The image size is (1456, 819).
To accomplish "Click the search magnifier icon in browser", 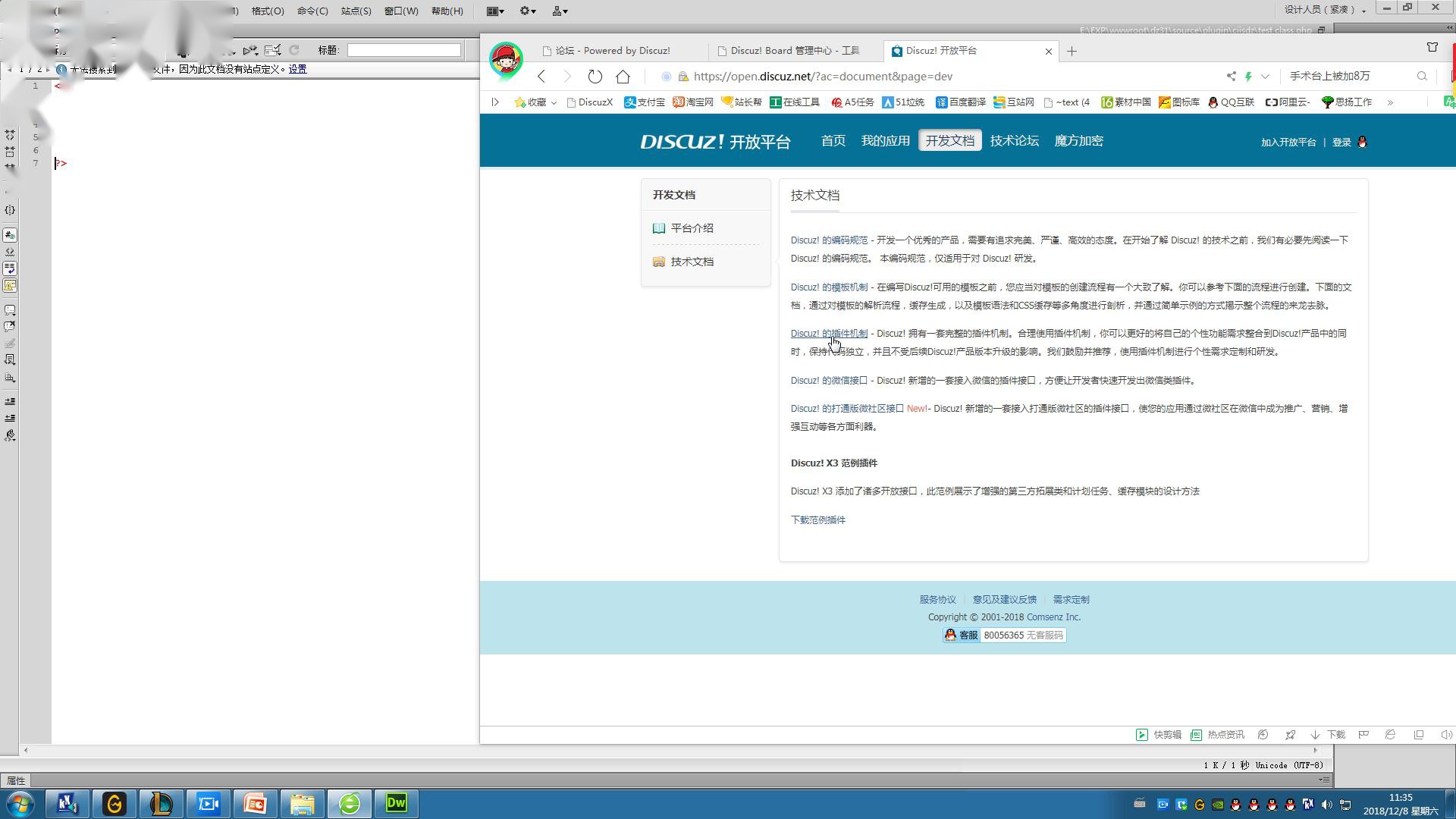I will [x=1422, y=77].
